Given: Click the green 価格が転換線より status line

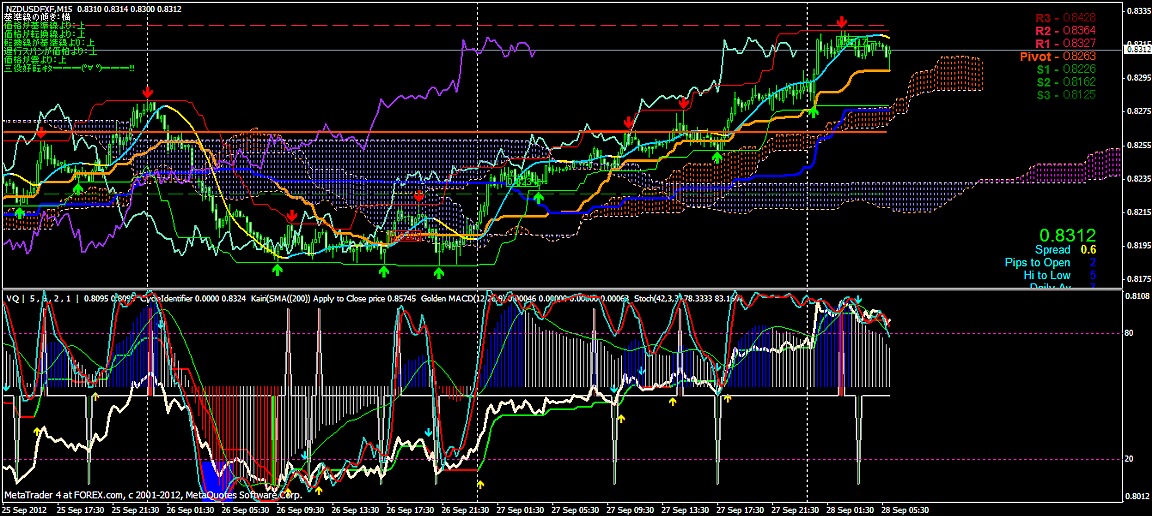Looking at the screenshot, I should pos(45,33).
